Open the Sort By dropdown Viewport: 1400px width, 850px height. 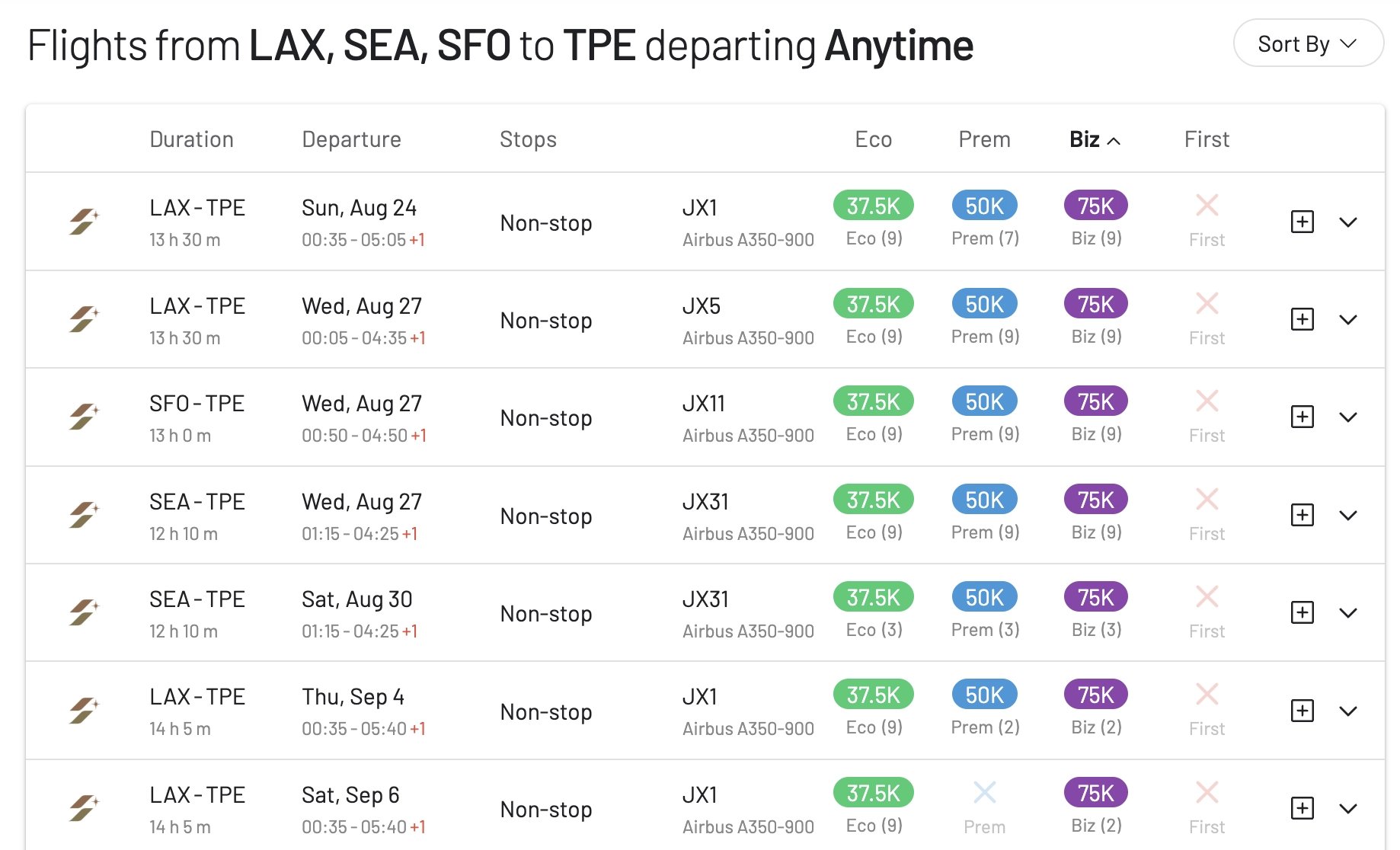click(x=1308, y=43)
